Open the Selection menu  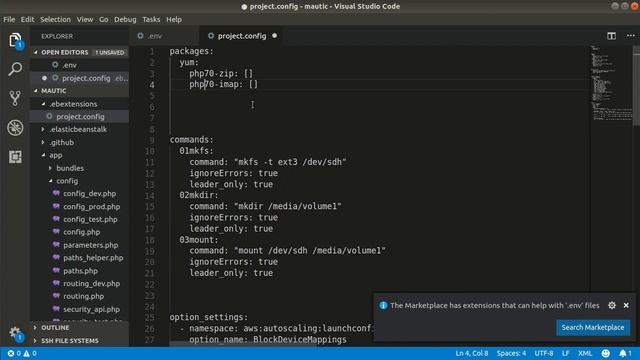(x=55, y=19)
